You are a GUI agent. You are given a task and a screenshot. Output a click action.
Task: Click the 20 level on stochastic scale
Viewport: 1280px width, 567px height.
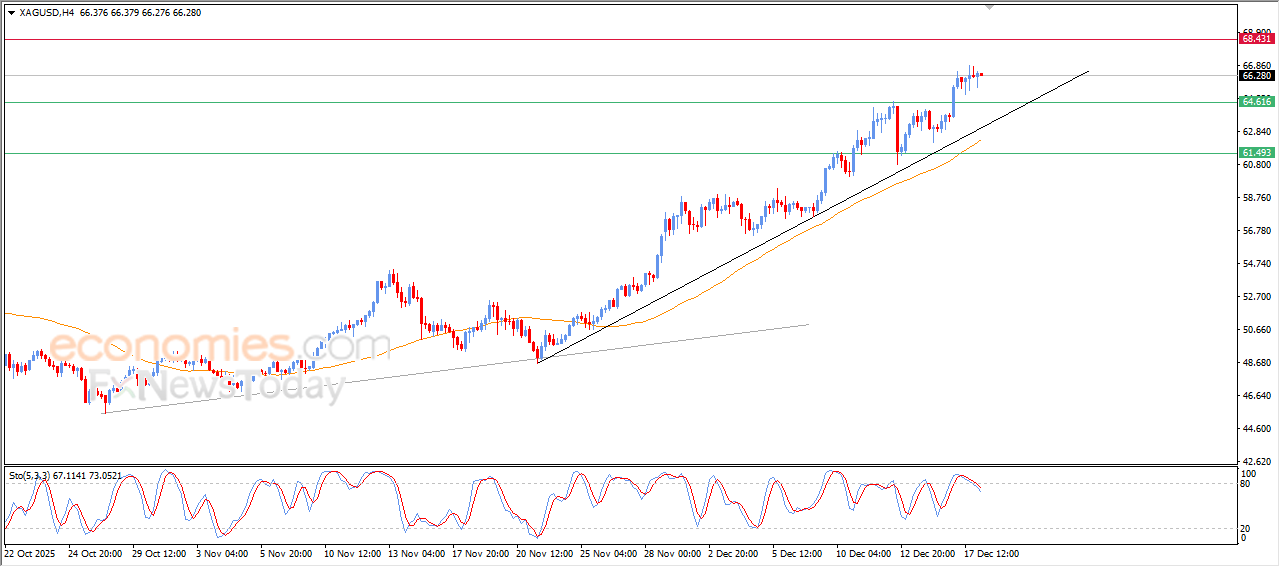click(1246, 528)
